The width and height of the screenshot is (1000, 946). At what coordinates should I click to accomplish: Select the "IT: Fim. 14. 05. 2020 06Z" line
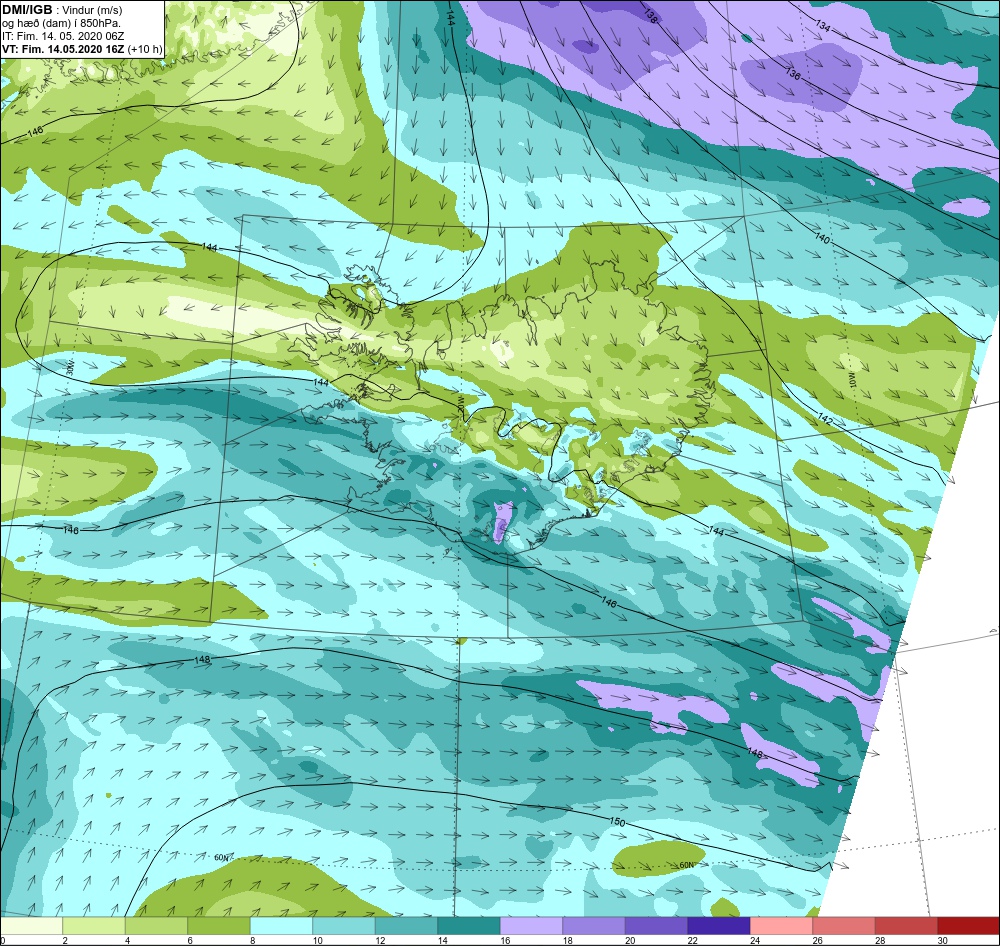point(63,36)
